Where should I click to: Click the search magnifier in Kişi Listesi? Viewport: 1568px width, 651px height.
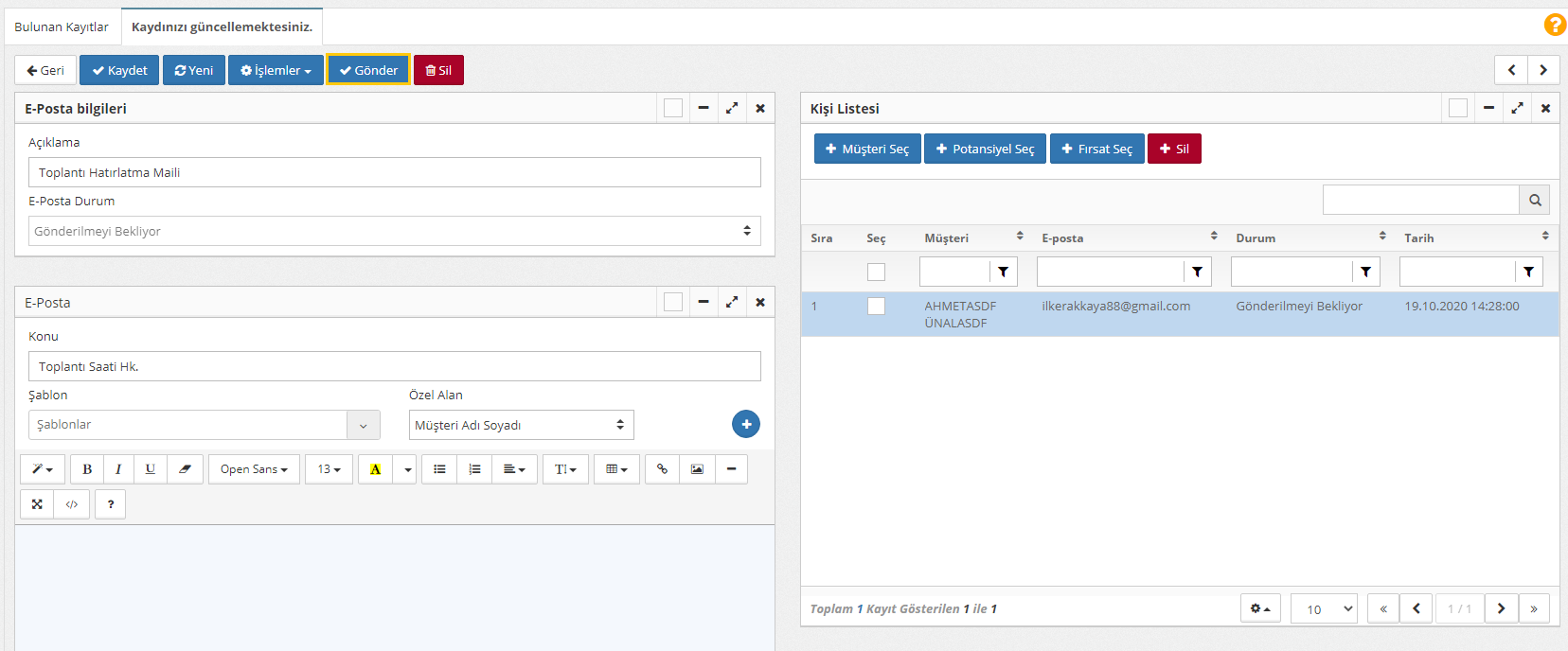1534,200
